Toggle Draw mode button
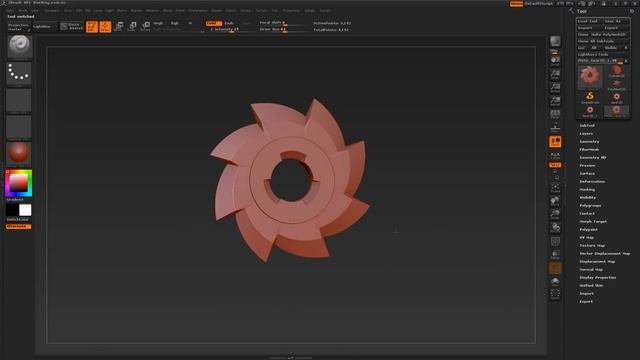This screenshot has height=360, width=640. (105, 27)
